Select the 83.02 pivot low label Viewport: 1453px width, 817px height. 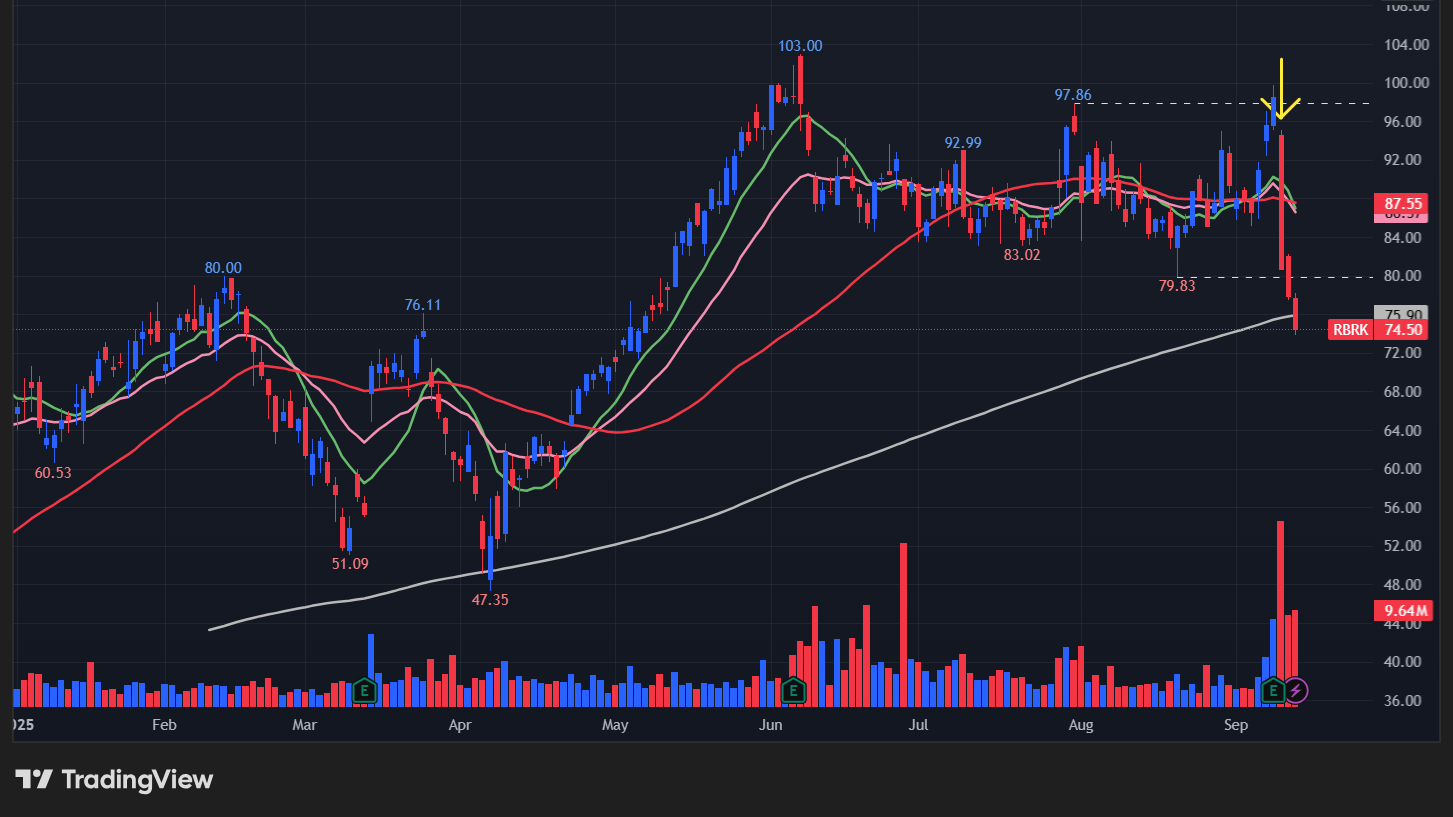(1022, 255)
